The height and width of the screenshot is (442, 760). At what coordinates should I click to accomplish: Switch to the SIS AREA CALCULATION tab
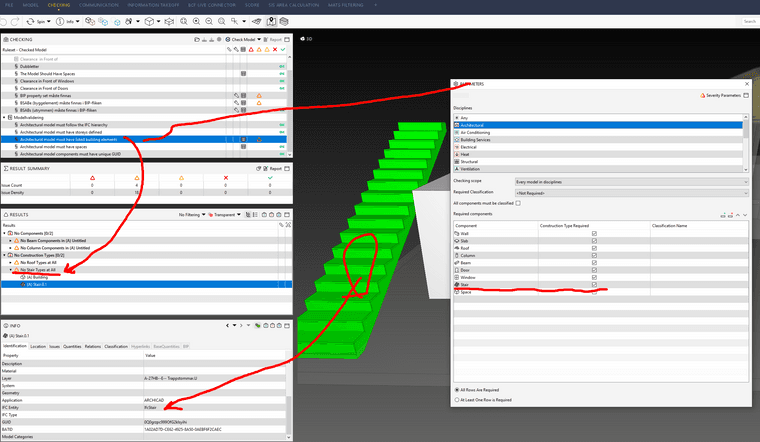[294, 5]
